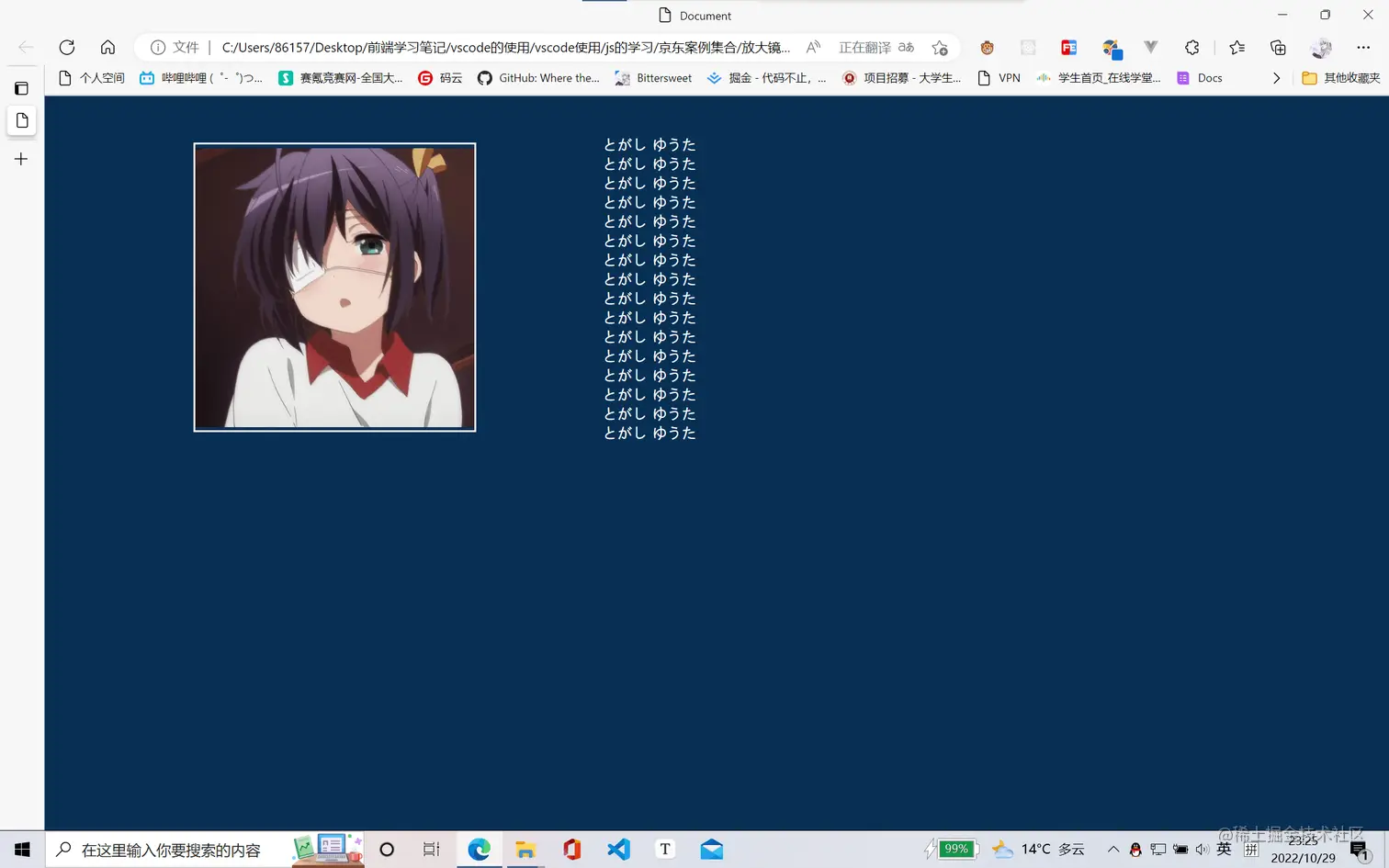Viewport: 1389px width, 868px height.
Task: Click the taskbar search box
Action: [206, 850]
